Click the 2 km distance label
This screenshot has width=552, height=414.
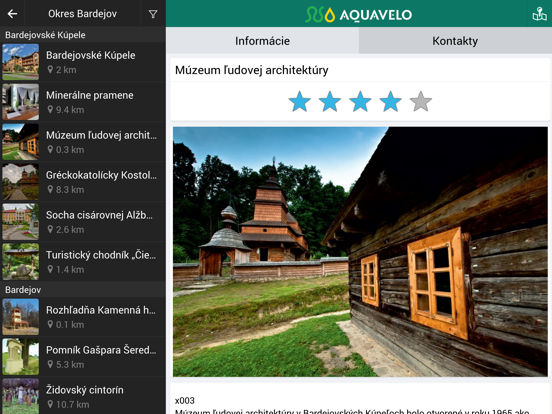[x=66, y=70]
